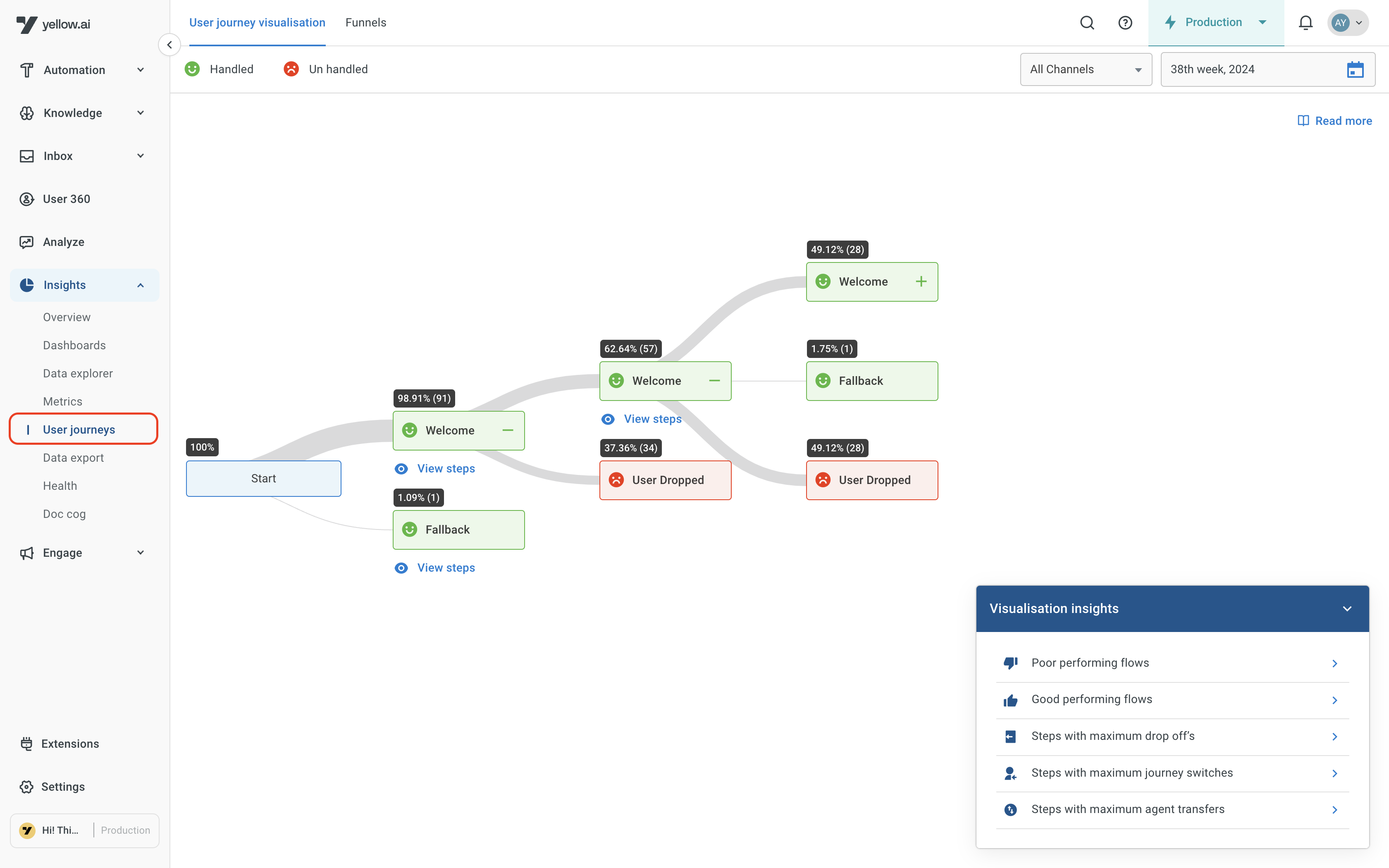Toggle View steps eye under 62.64% Welcome
This screenshot has height=868, width=1389.
click(608, 419)
